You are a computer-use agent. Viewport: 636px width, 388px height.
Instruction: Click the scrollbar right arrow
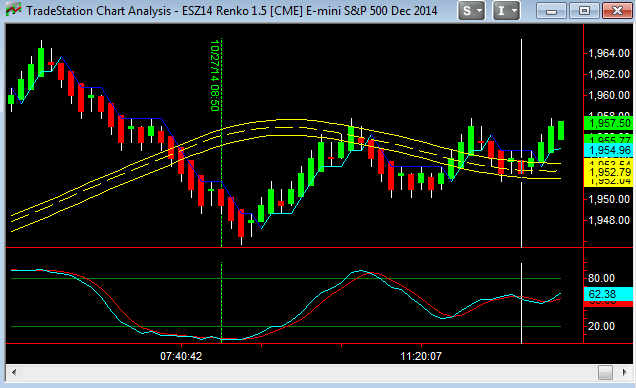click(625, 372)
